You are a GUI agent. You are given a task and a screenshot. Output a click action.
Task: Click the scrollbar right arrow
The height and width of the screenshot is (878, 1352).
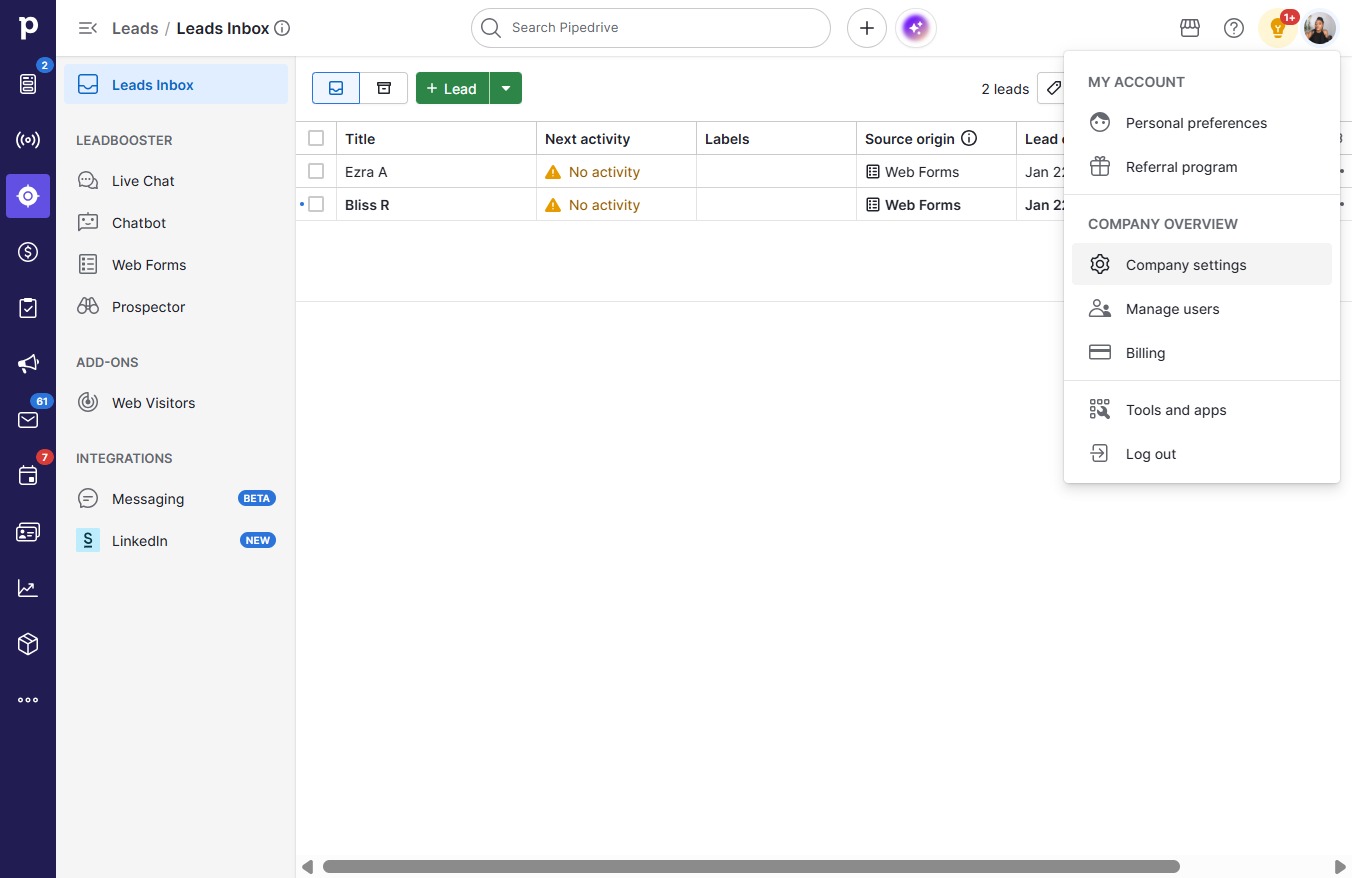(1340, 866)
